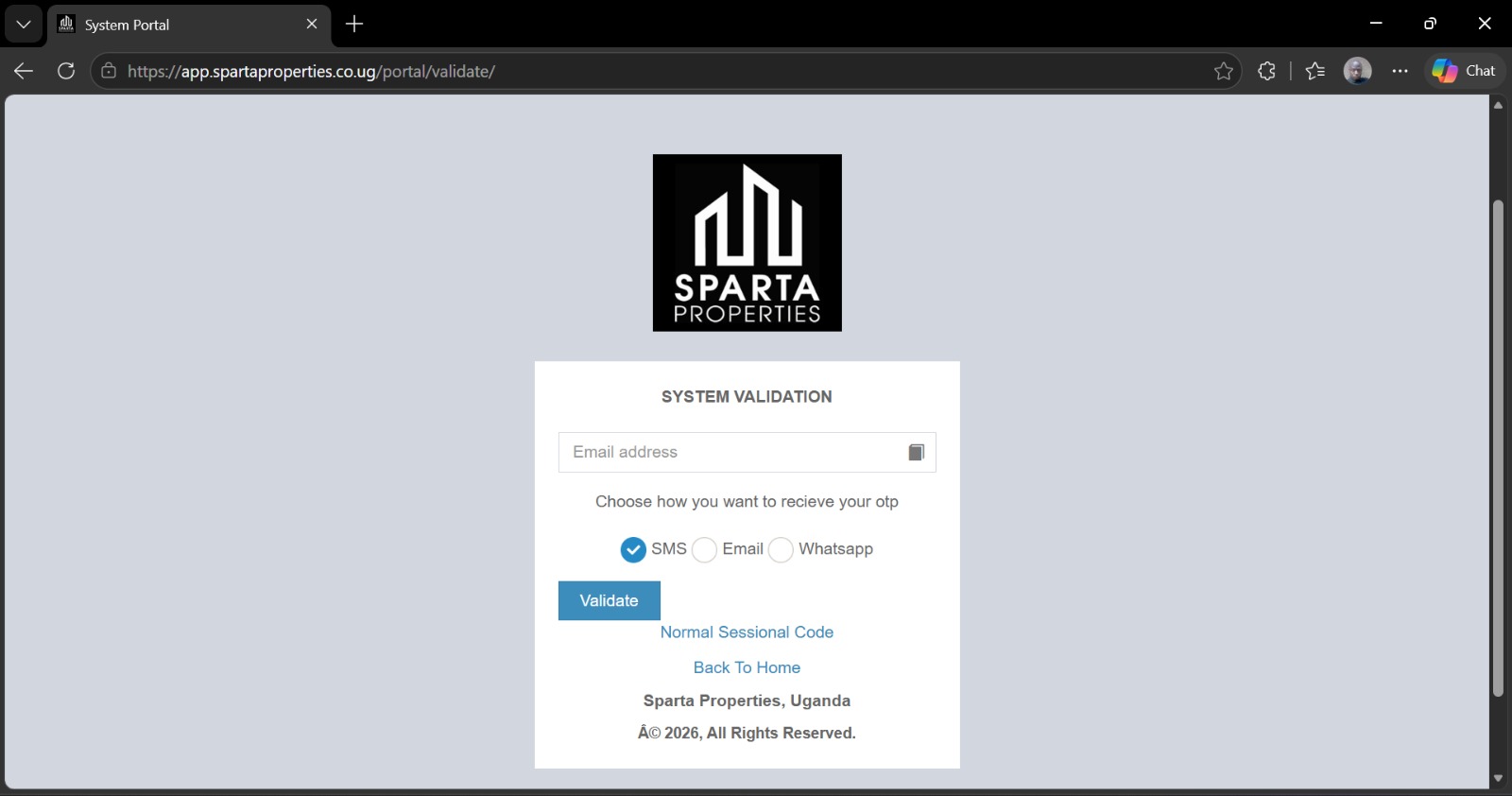Click the page vertical scrollbar thumb
This screenshot has height=796, width=1512.
click(x=1498, y=449)
